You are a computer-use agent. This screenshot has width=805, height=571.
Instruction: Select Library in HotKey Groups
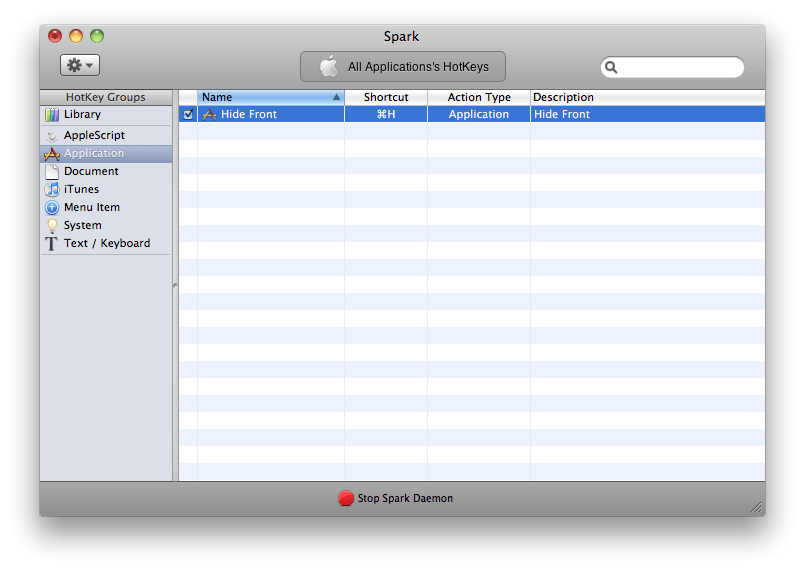tap(106, 114)
